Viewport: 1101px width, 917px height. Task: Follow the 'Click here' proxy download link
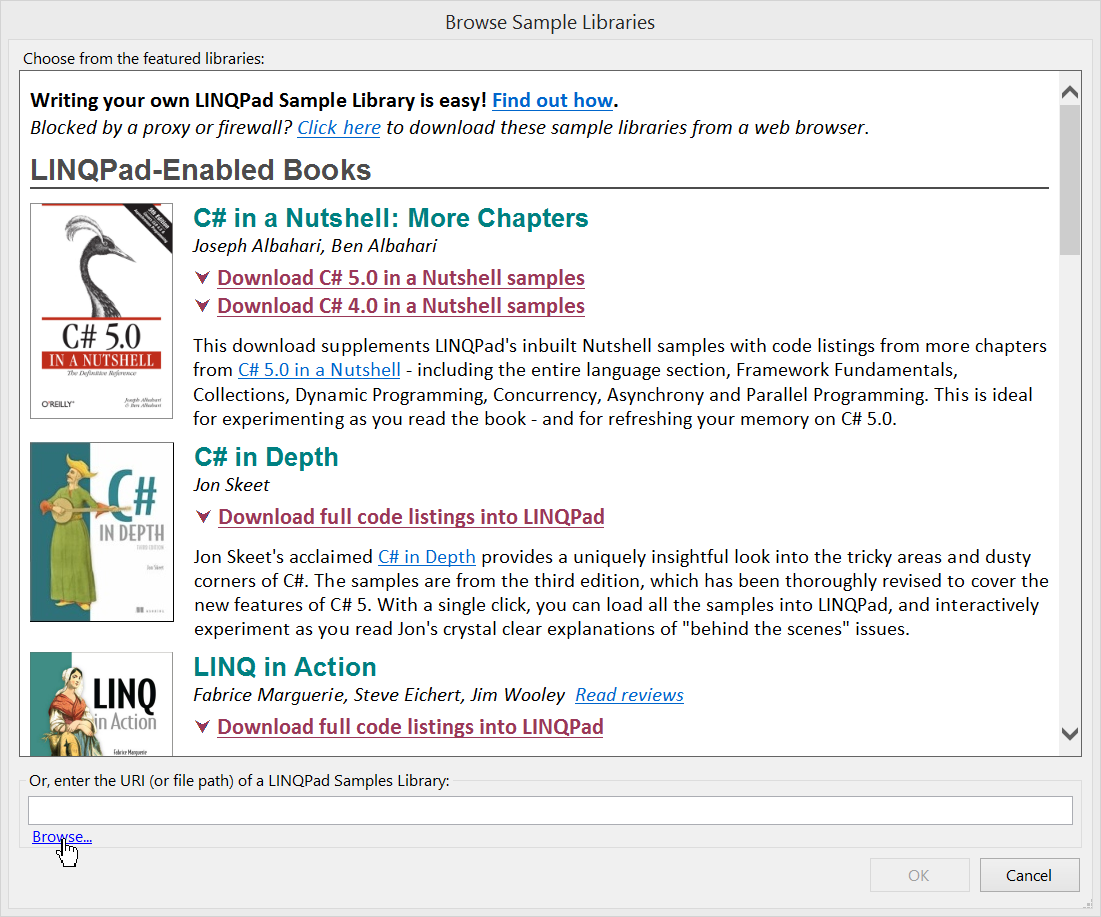[338, 128]
